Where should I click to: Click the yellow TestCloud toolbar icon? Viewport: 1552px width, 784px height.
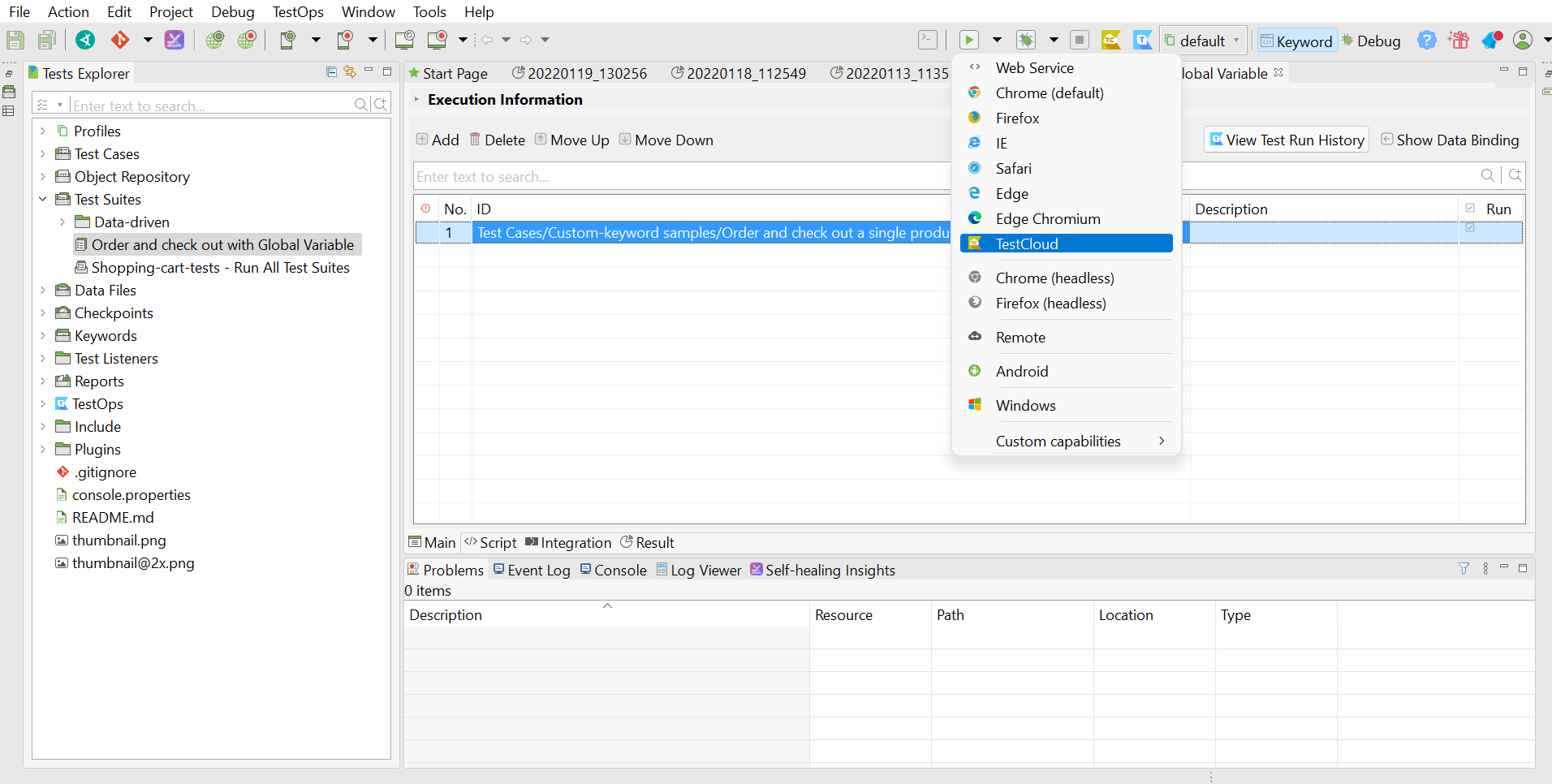tap(1111, 40)
